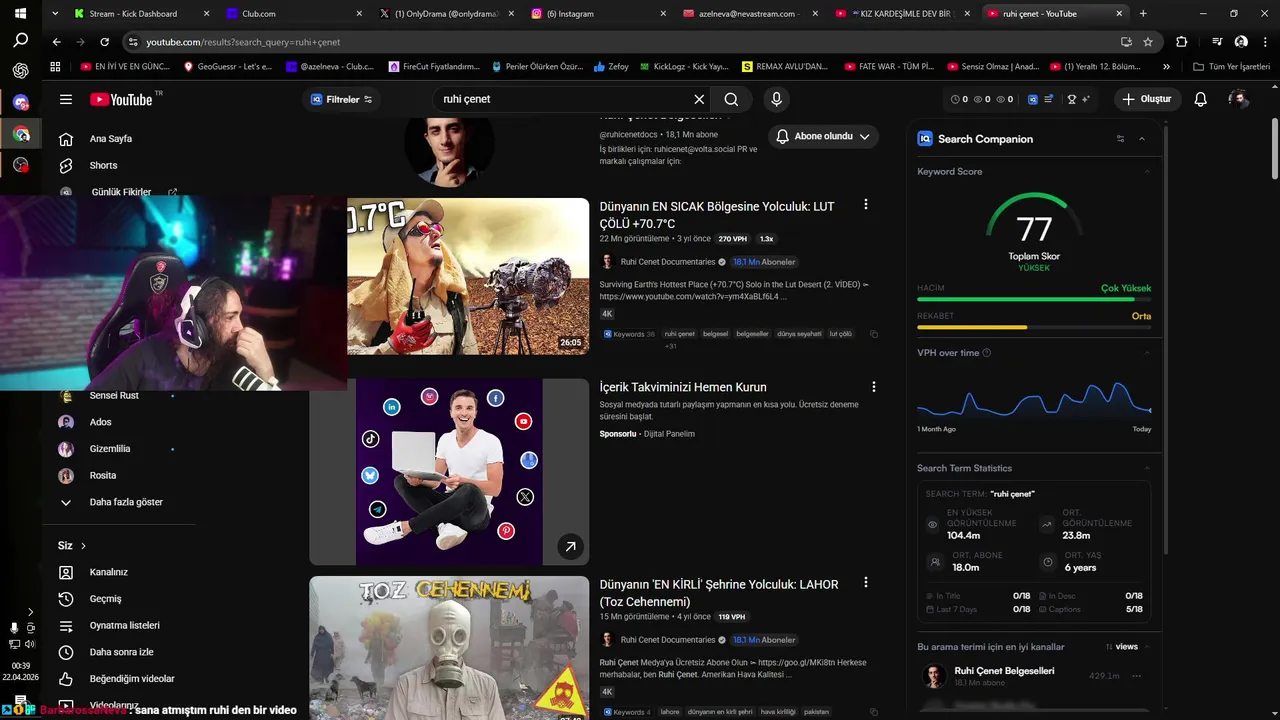
Task: Click the vidIQ trophy icon in header
Action: 1072,99
